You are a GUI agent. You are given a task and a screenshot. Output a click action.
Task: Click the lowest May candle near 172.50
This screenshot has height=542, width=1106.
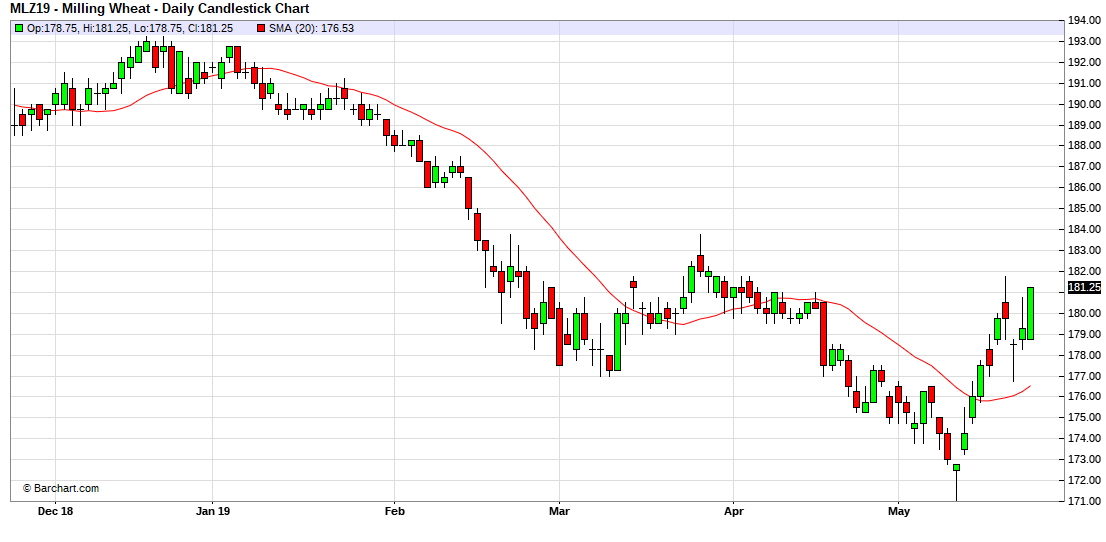[956, 467]
